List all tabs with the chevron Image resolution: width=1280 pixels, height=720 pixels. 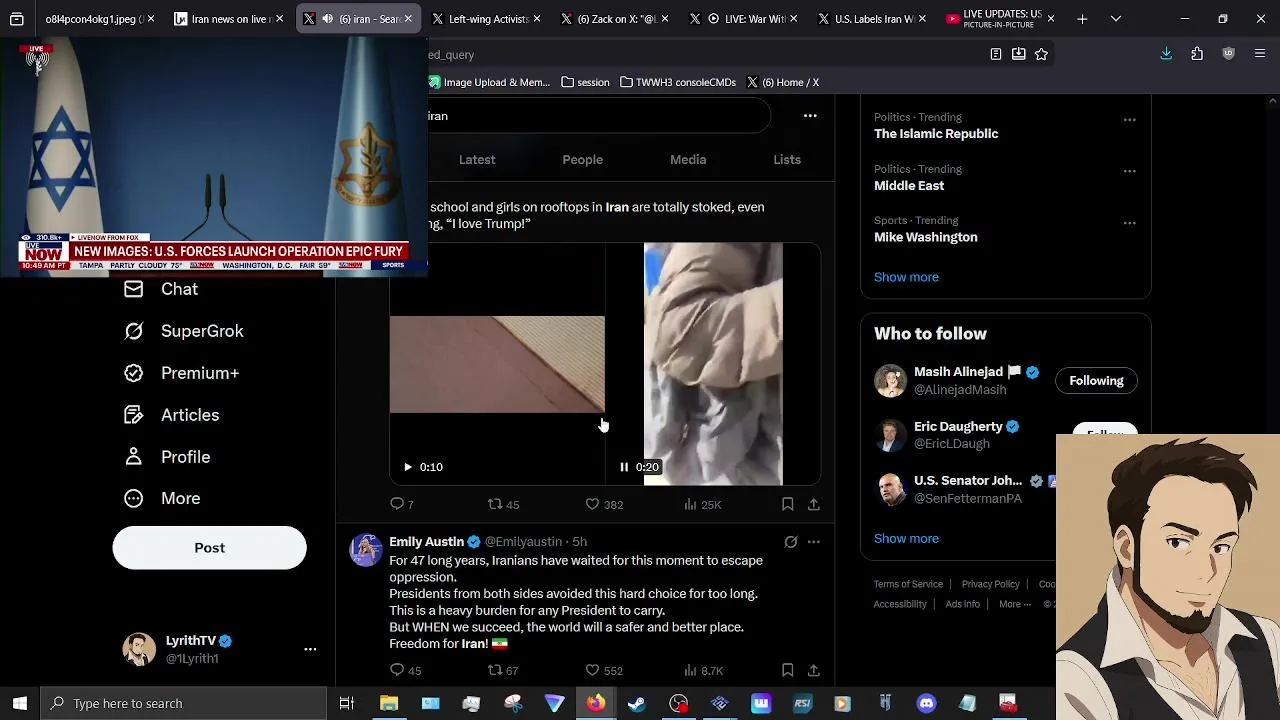coord(1116,19)
